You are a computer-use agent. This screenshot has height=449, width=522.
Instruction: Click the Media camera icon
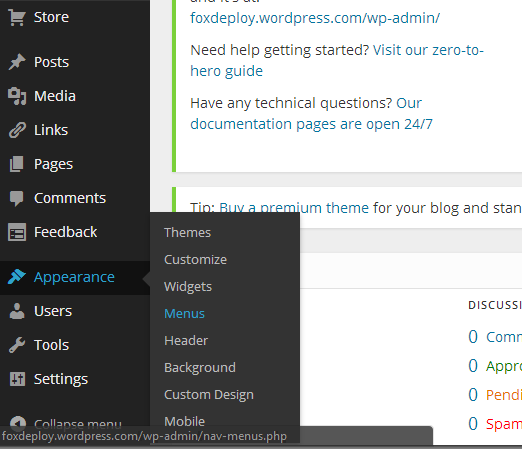pos(17,96)
